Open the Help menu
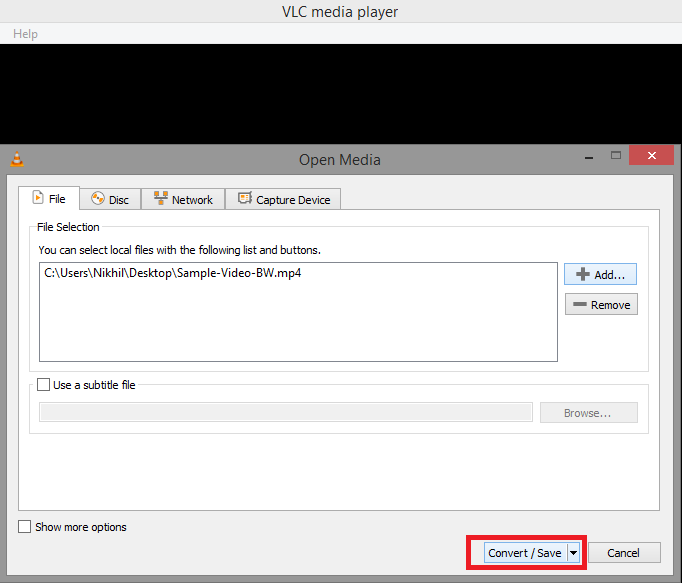682x583 pixels. tap(25, 34)
